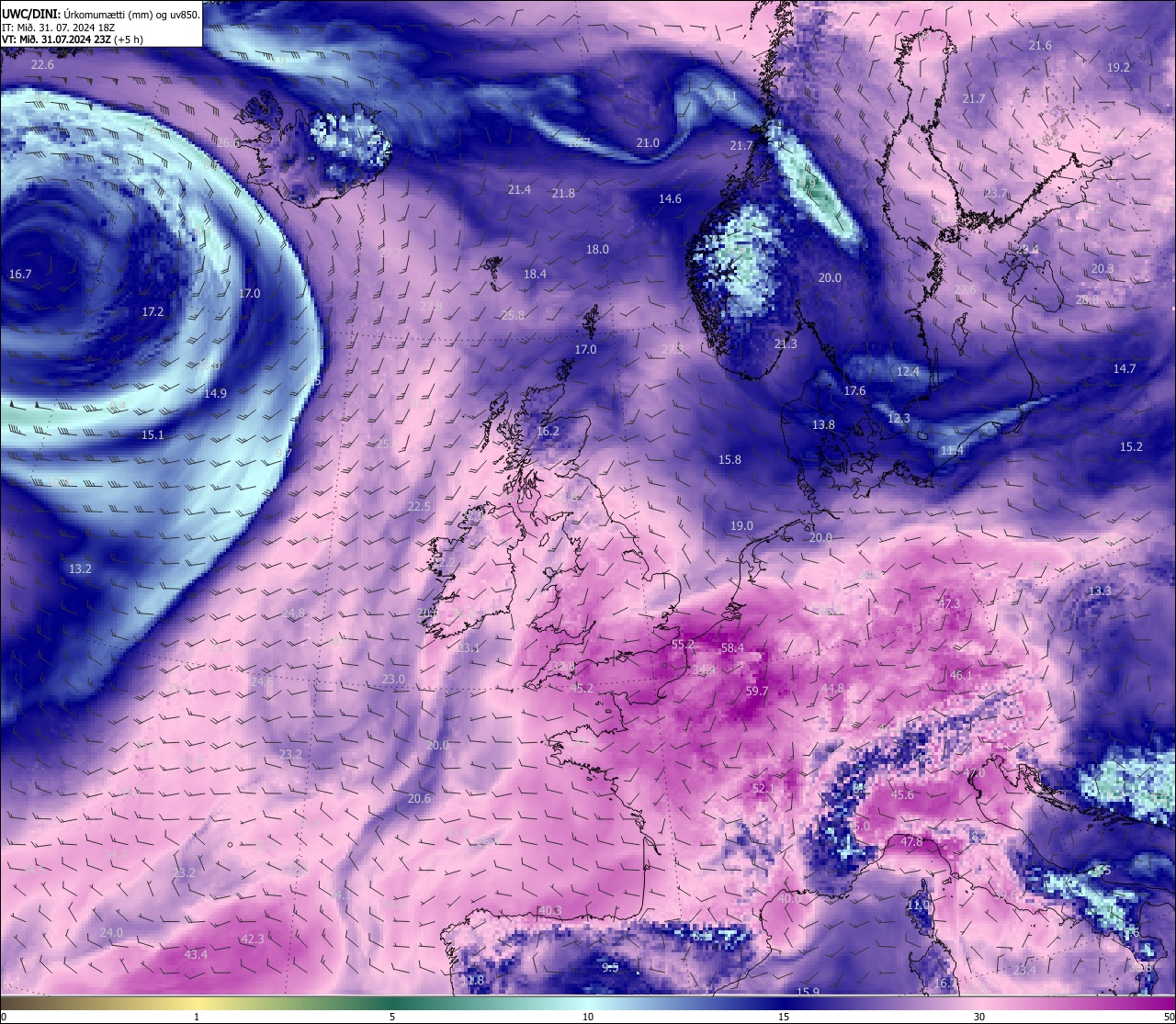Click the 15.2 value at the right edge
1176x1024 pixels.
1131,447
